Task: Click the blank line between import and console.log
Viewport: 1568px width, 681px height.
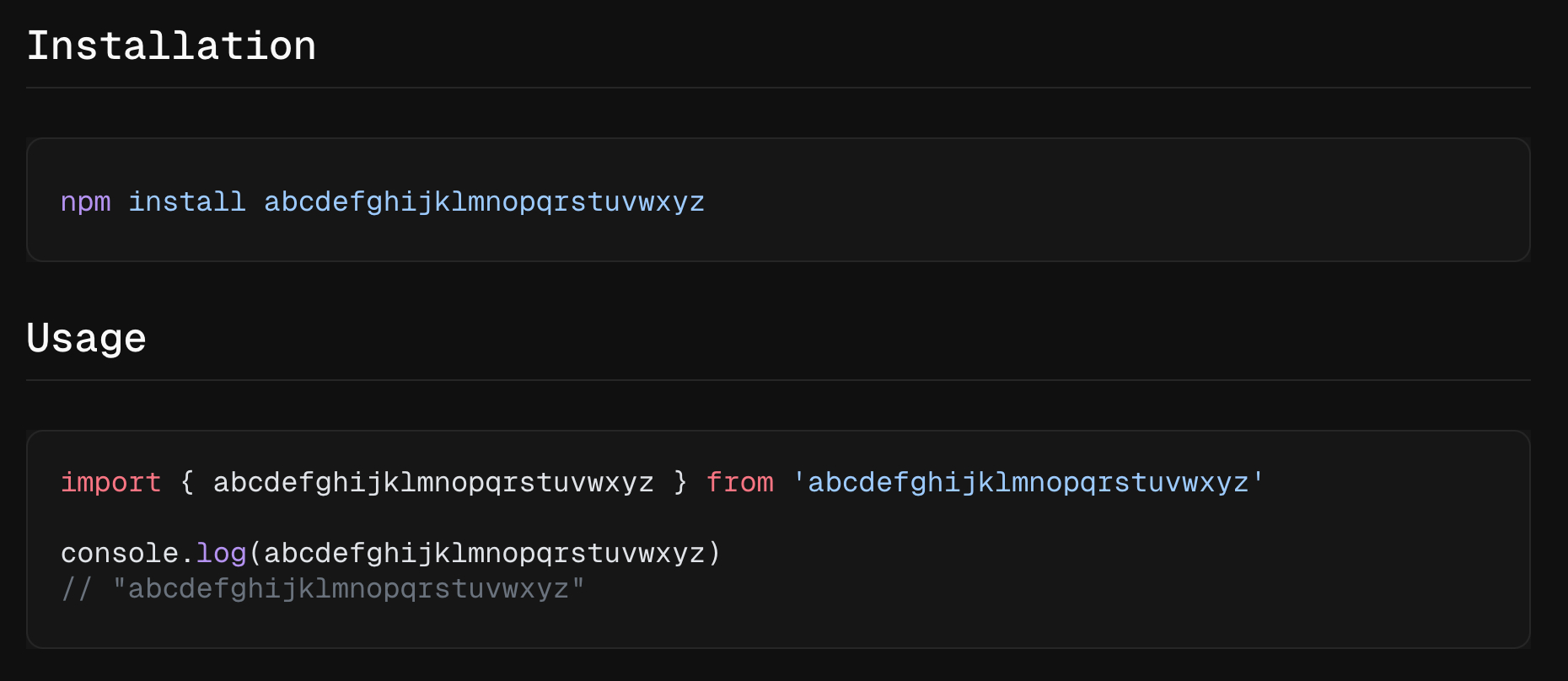Action: [x=506, y=518]
